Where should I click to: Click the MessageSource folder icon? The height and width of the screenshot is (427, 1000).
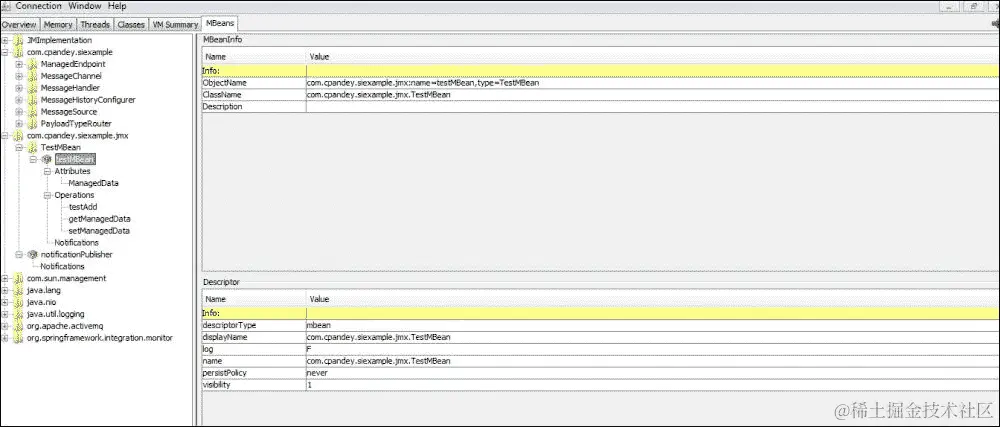33,112
